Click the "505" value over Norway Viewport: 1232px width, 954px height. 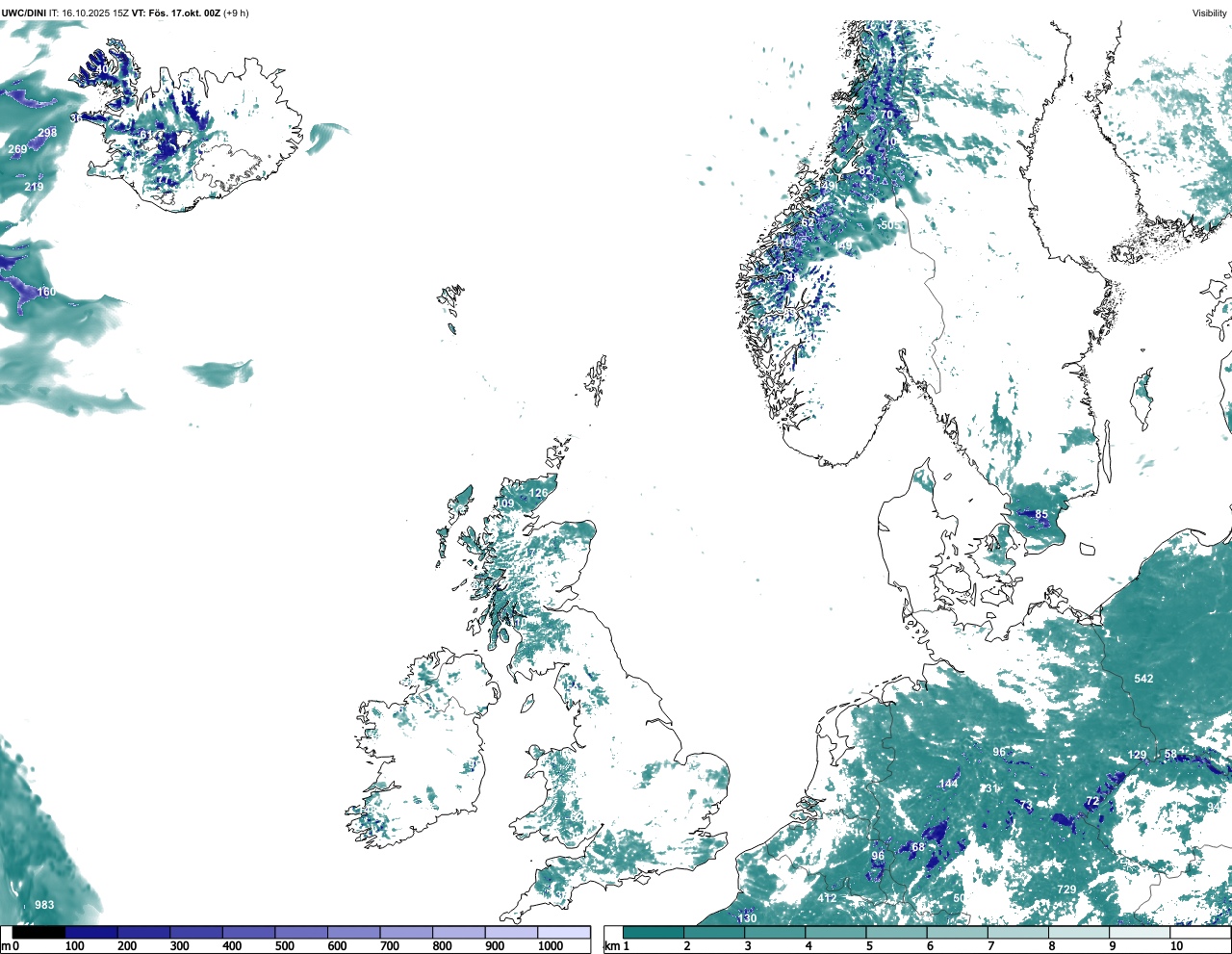[x=892, y=225]
